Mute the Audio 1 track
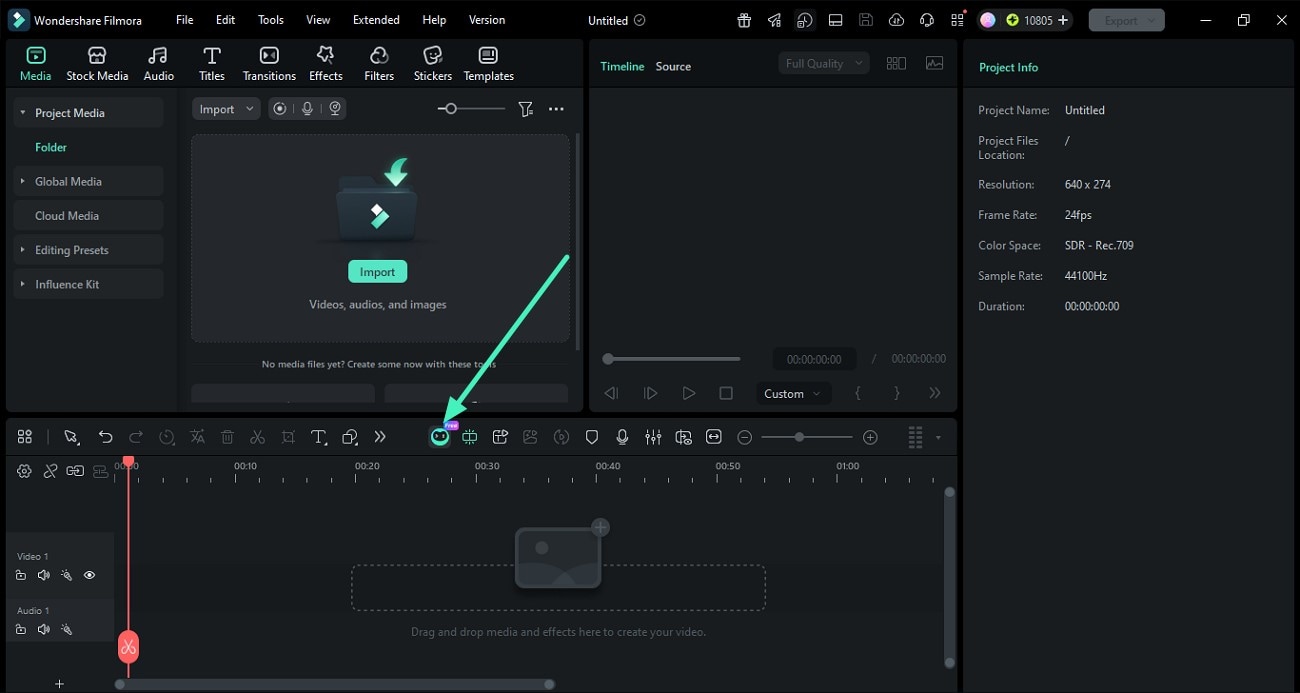 point(43,629)
